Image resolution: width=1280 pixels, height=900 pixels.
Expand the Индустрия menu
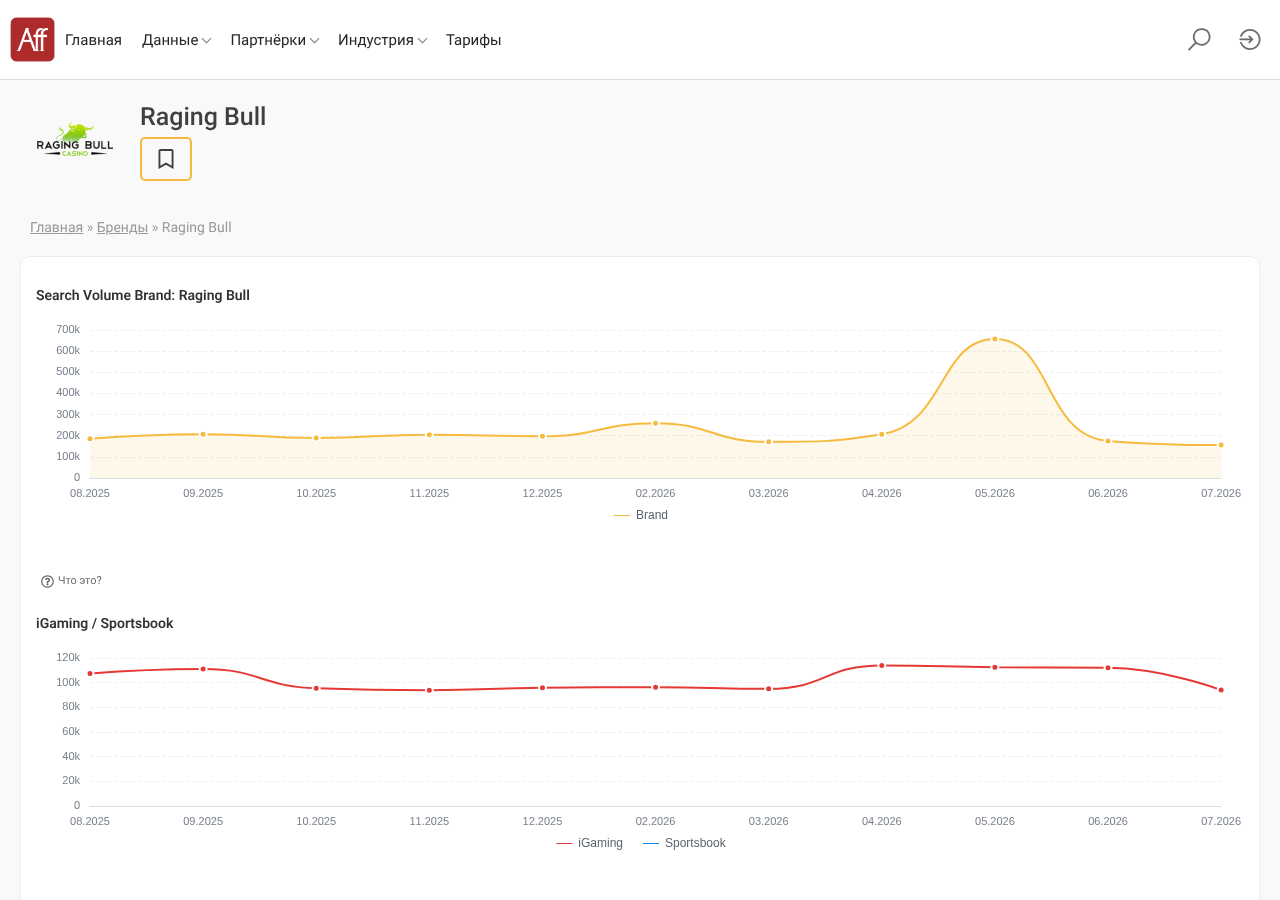tap(382, 40)
